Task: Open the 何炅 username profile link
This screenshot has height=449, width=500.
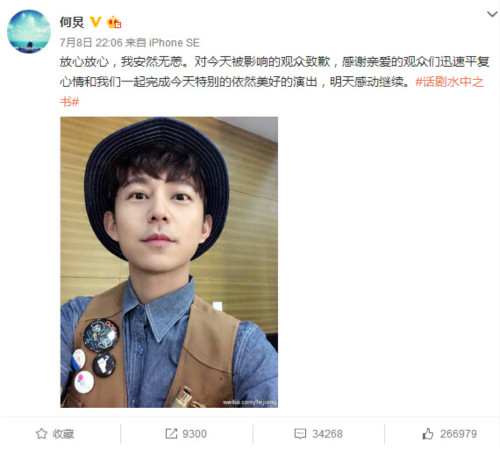Action: pyautogui.click(x=72, y=22)
